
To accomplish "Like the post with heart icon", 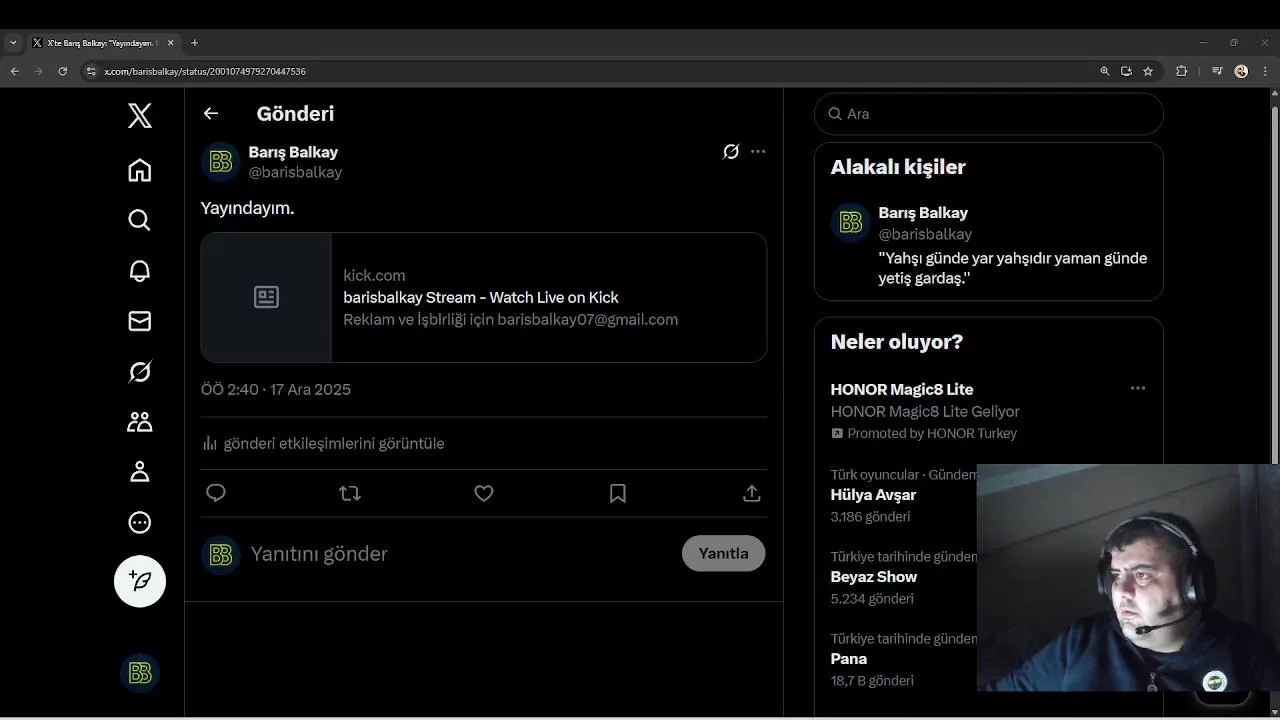I will (484, 493).
